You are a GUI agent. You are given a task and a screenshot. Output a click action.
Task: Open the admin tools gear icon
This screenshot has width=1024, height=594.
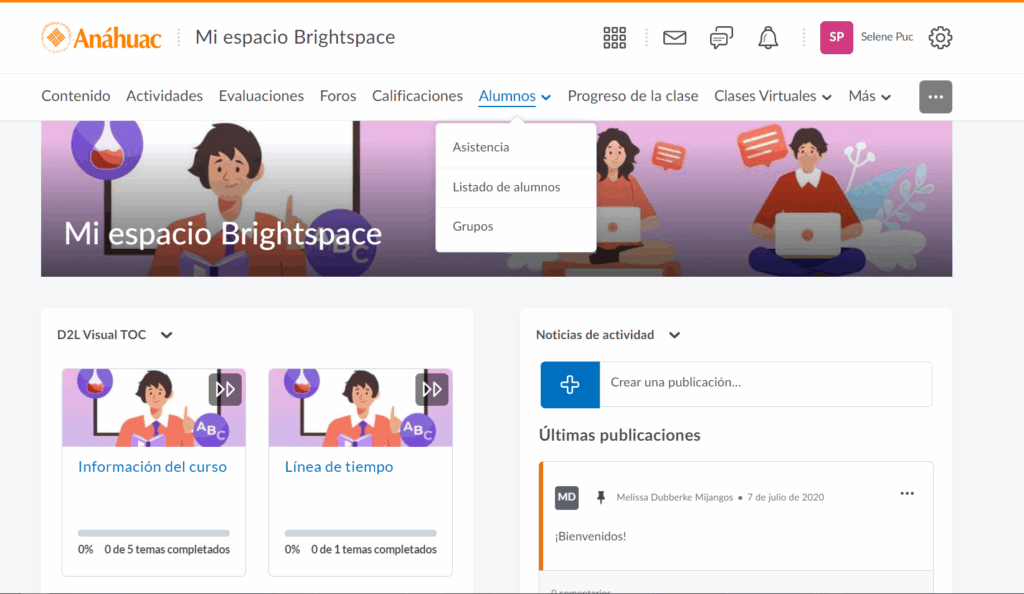pos(940,38)
